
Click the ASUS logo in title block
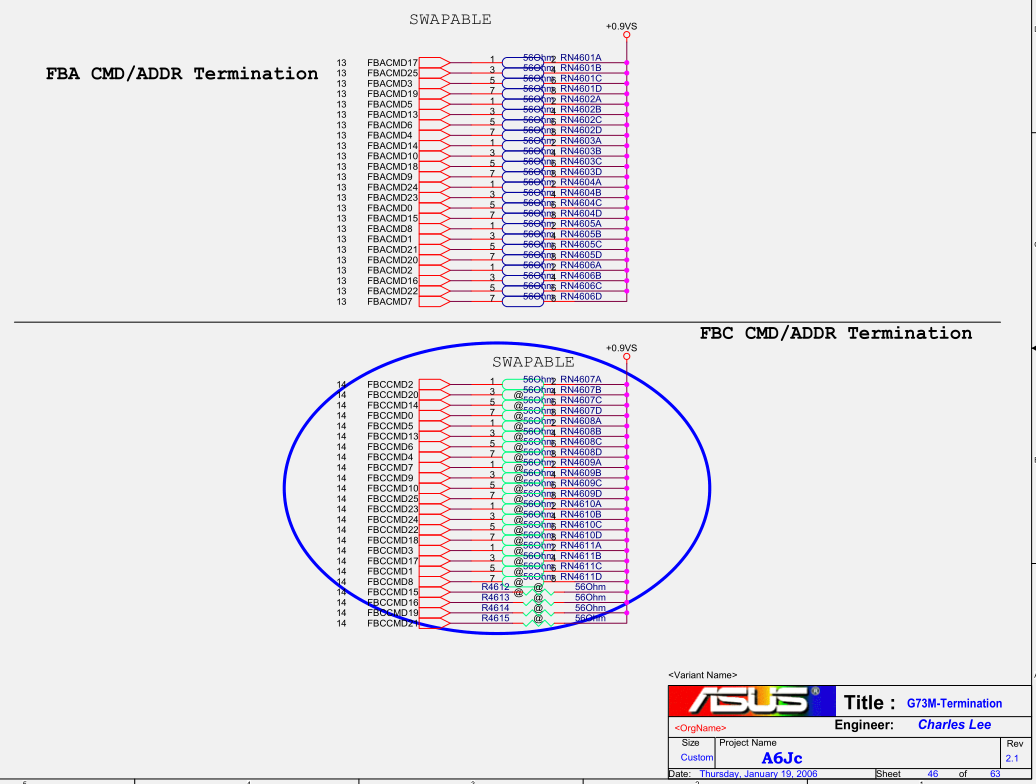751,701
